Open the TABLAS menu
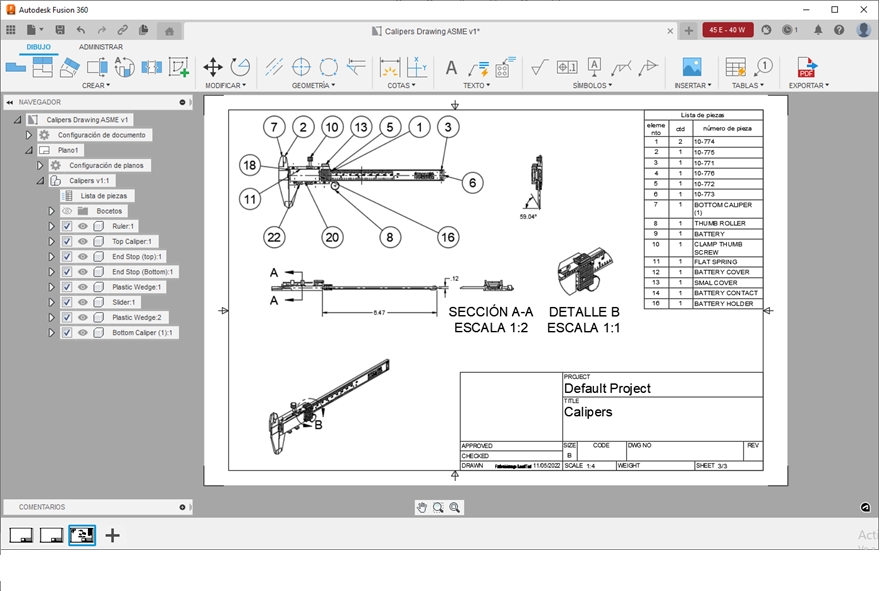This screenshot has height=591, width=880. (x=748, y=85)
